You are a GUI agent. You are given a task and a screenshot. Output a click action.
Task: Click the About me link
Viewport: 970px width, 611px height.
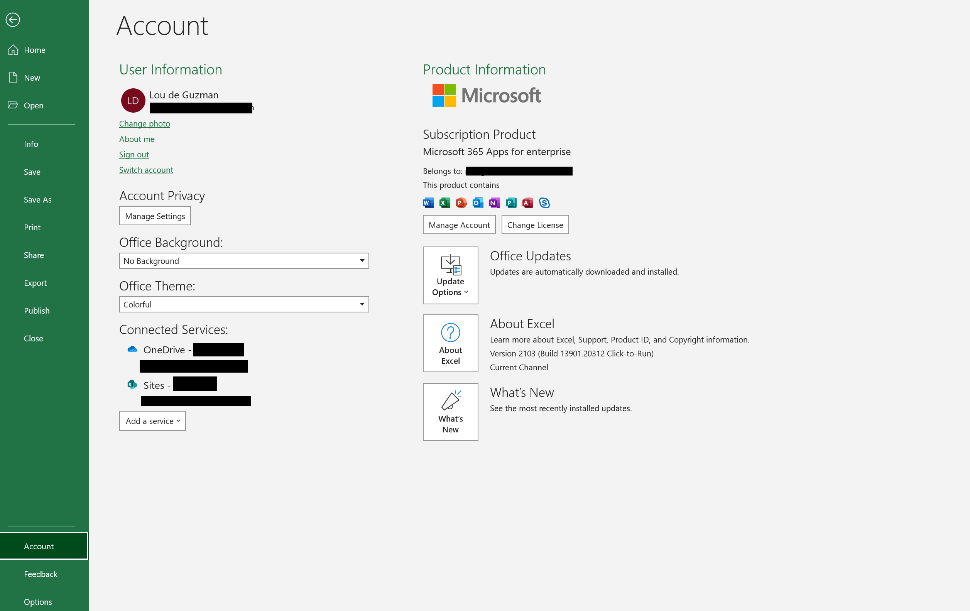(x=137, y=139)
